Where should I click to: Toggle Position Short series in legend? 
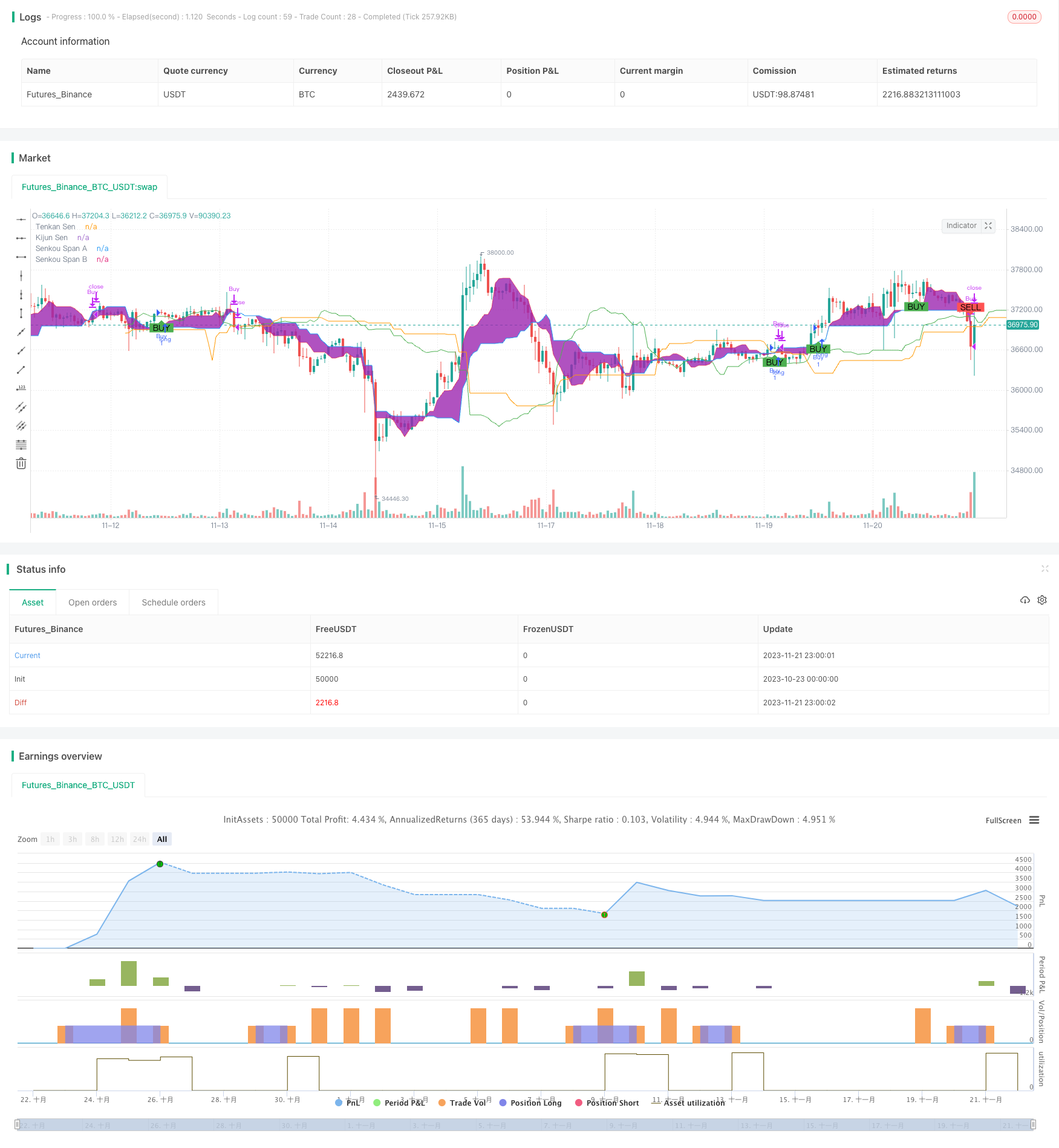click(607, 1103)
